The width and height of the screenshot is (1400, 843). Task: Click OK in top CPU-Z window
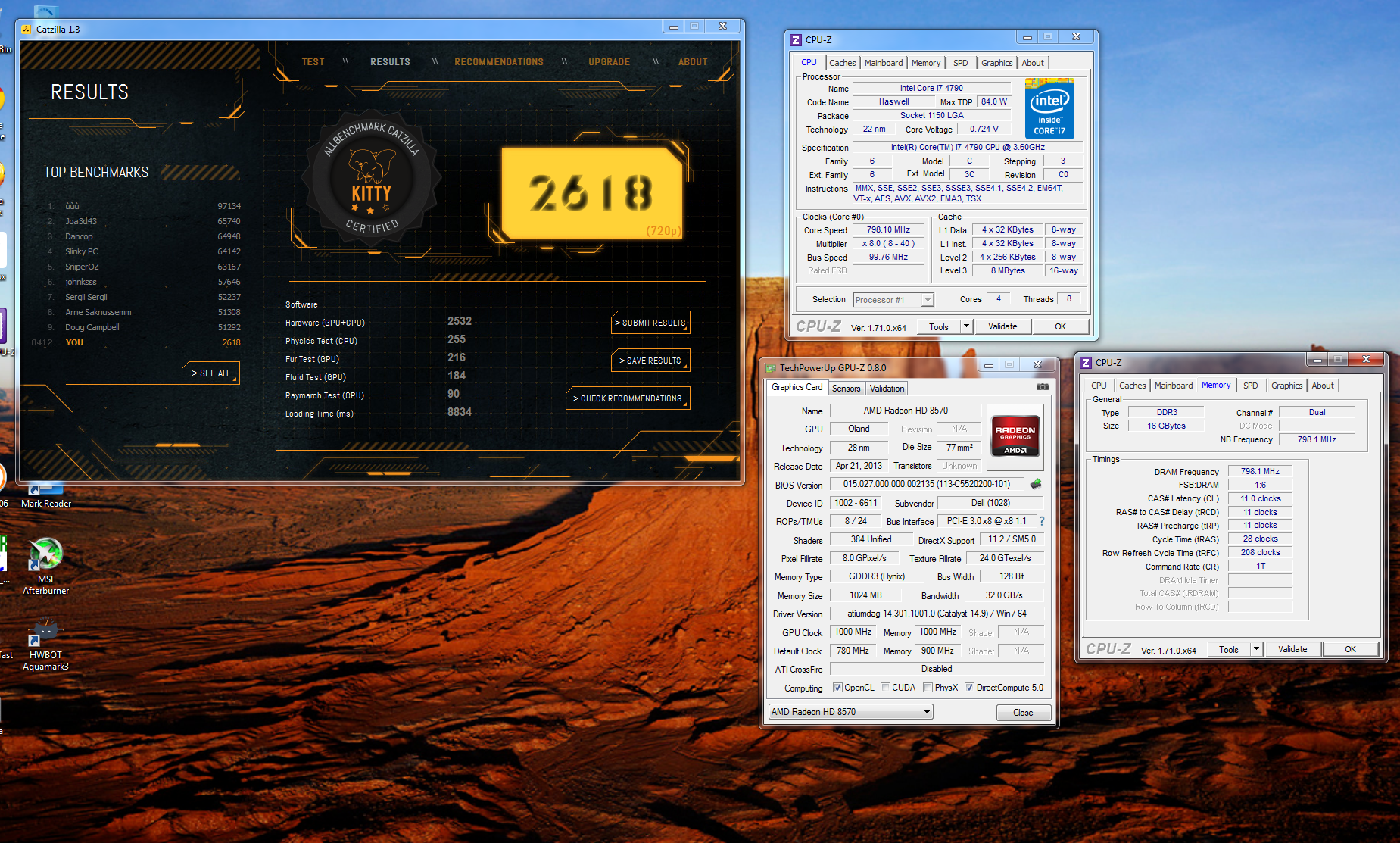coord(1060,326)
